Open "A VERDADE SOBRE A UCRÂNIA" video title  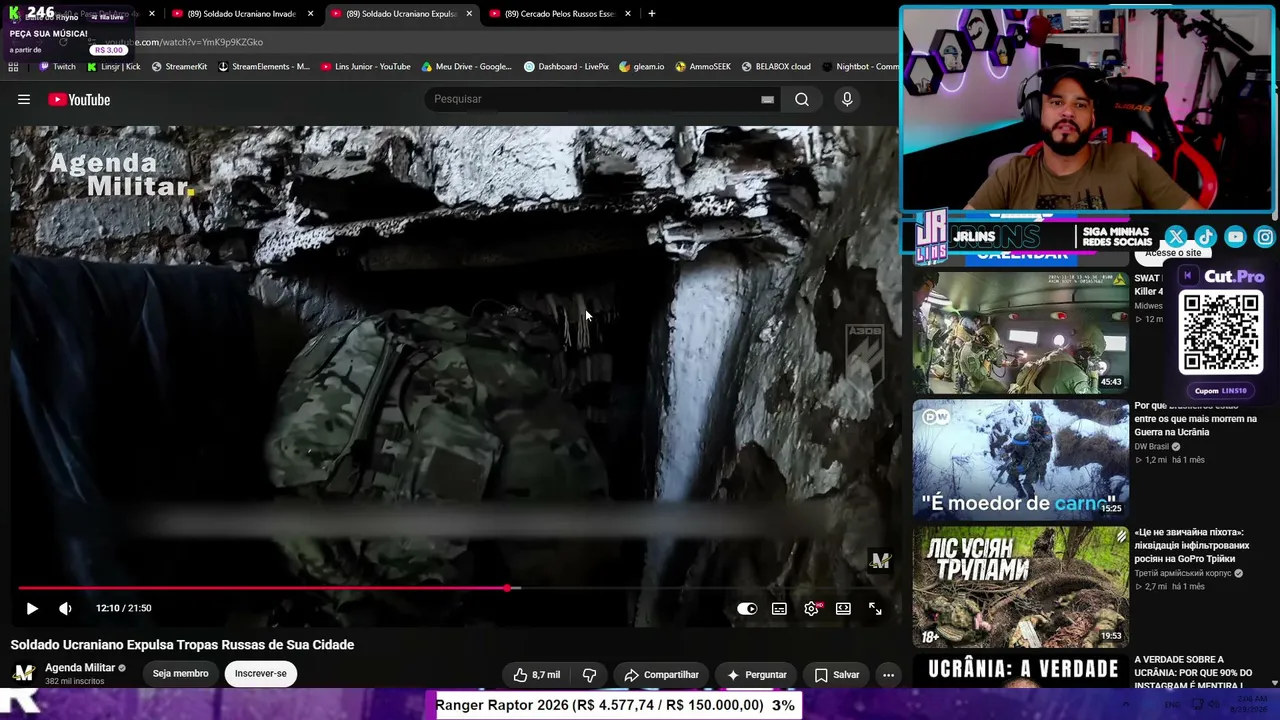tap(1192, 672)
